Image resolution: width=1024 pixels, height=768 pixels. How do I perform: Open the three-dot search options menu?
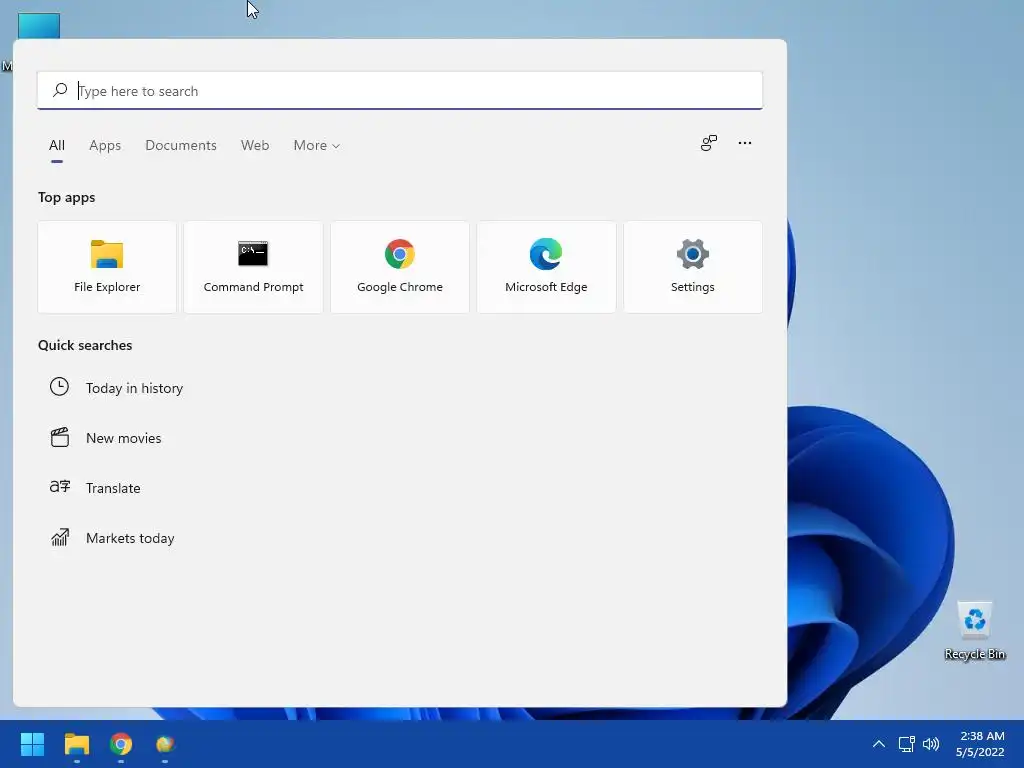click(744, 143)
